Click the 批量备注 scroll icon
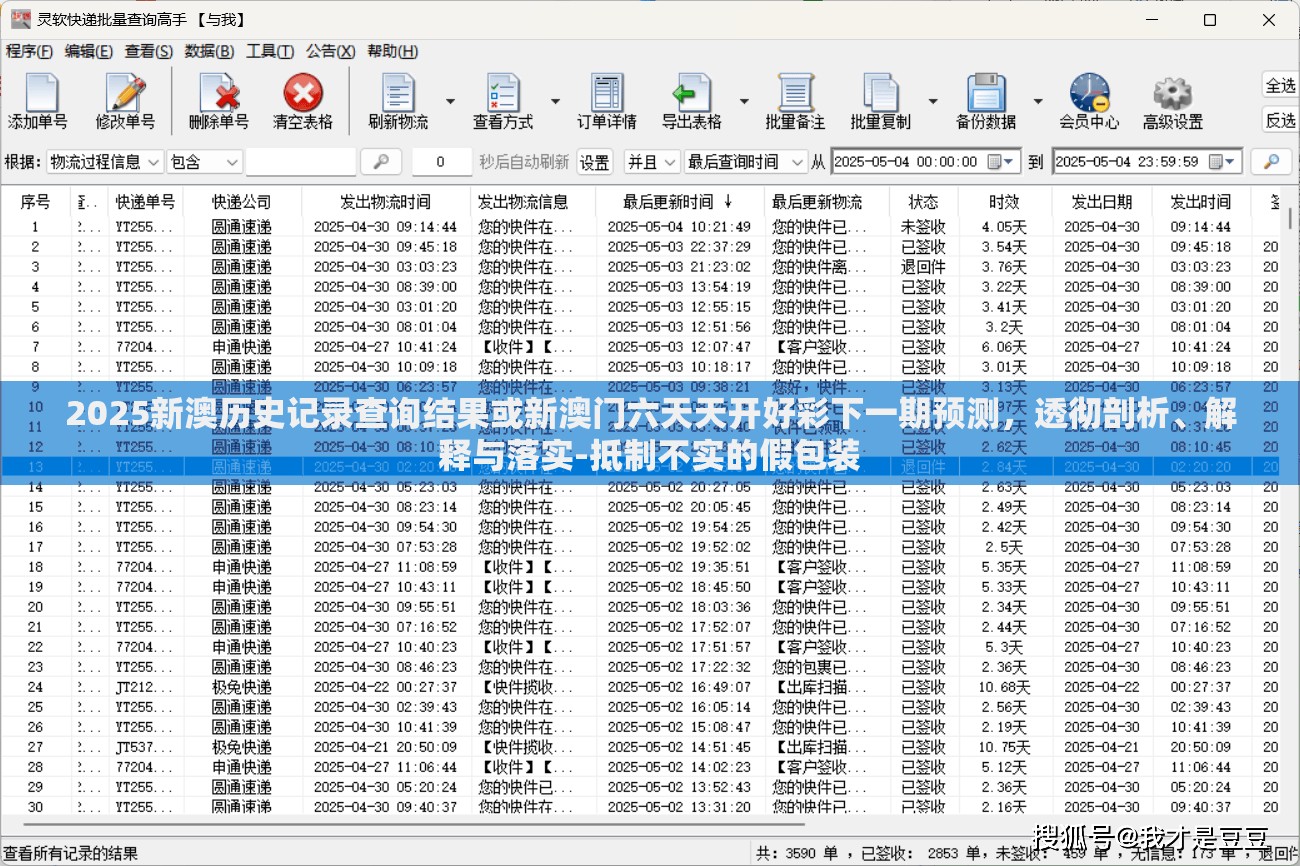 [795, 101]
